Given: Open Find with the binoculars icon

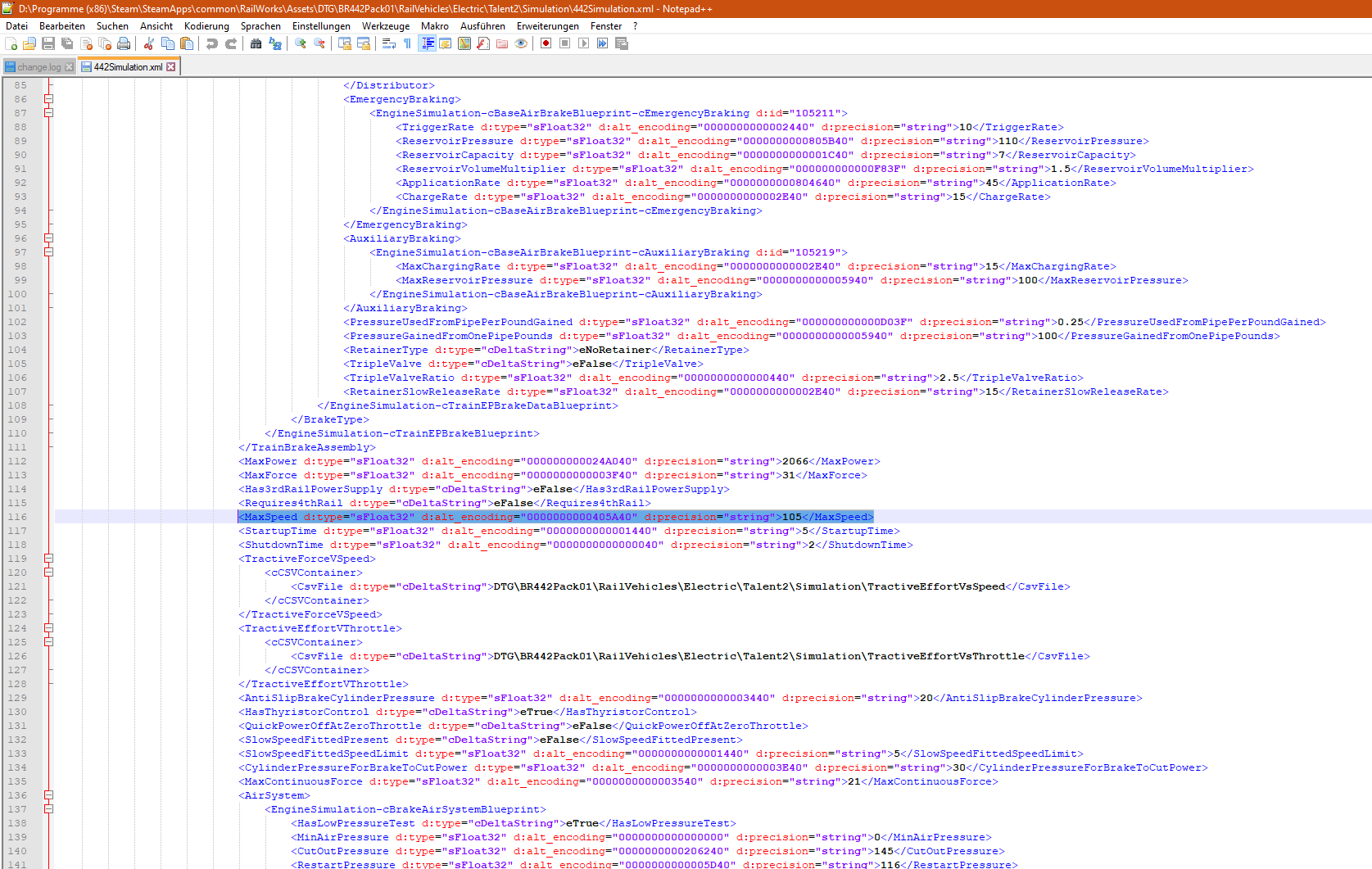Looking at the screenshot, I should (256, 43).
